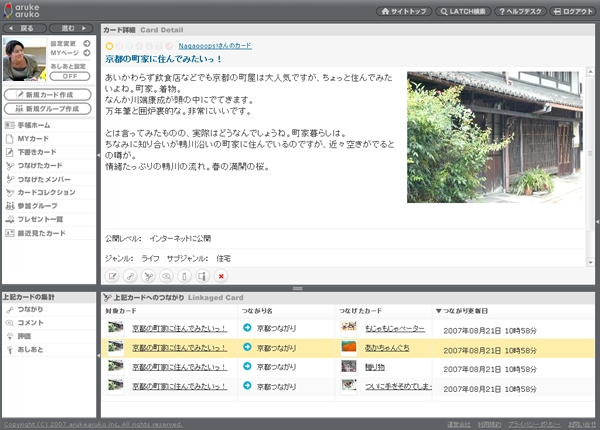Screen dimensions: 600x430
Task: Click the お問い合せ footer link
Action: click(582, 424)
